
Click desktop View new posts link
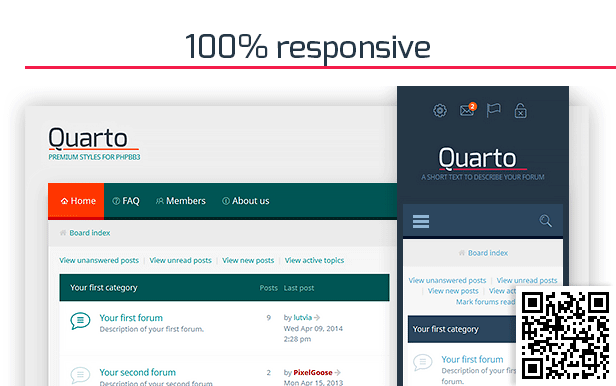pos(248,260)
